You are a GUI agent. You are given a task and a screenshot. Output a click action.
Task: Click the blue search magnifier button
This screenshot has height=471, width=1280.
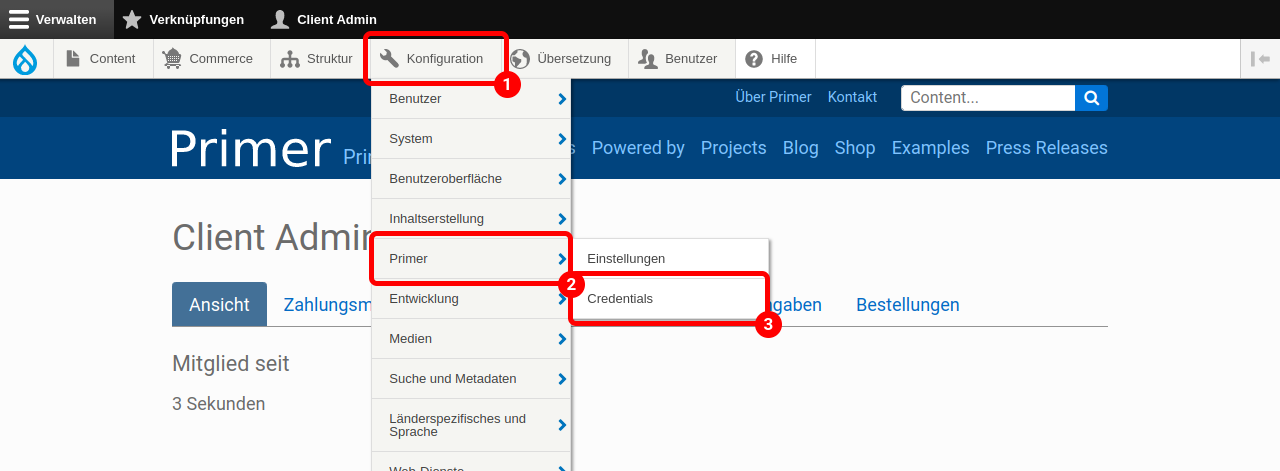tap(1091, 98)
